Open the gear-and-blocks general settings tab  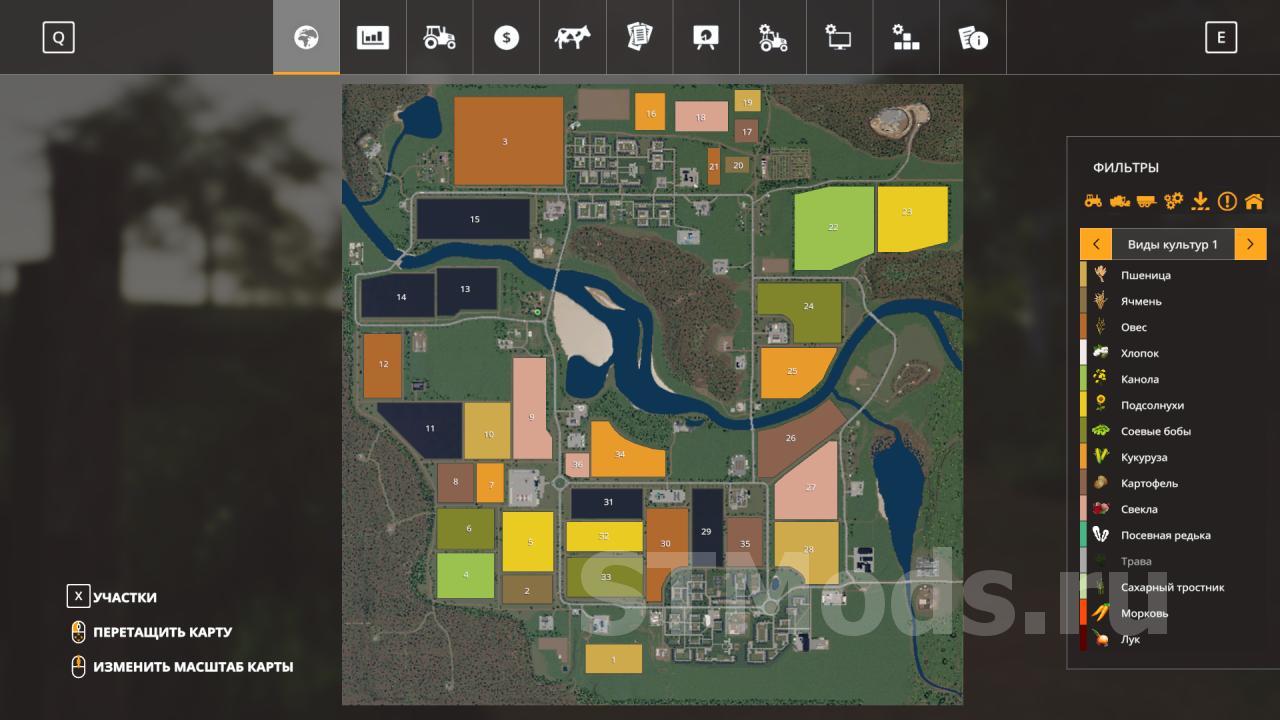(x=906, y=38)
